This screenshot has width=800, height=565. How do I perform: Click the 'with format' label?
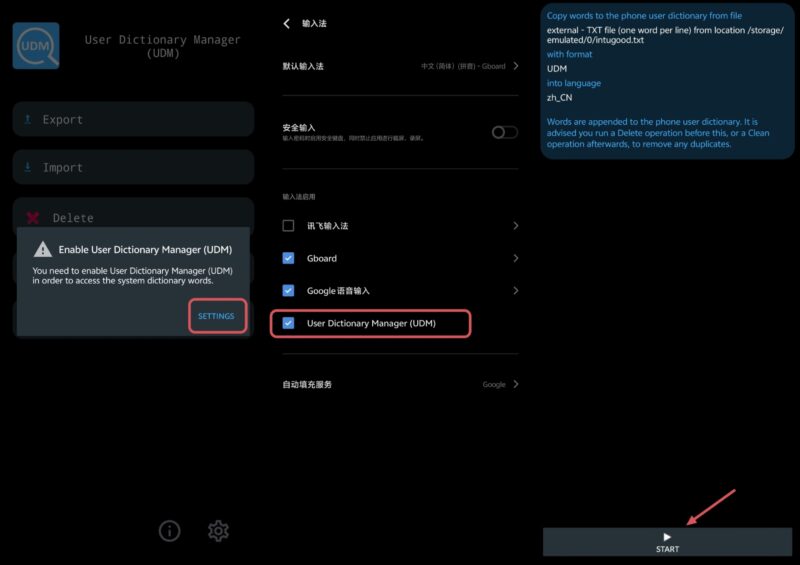(x=569, y=54)
